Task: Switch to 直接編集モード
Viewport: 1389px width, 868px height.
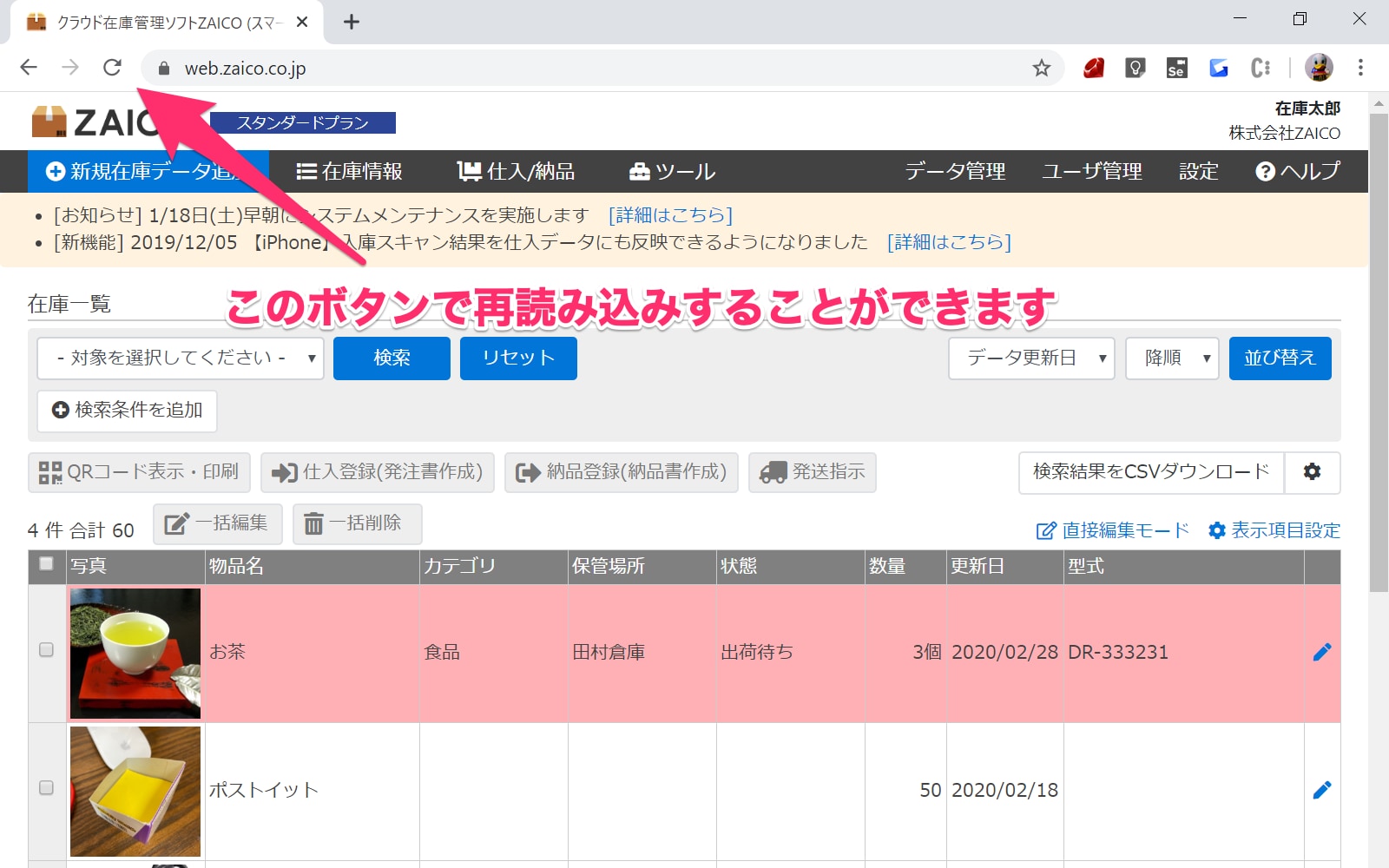Action: 1113,530
